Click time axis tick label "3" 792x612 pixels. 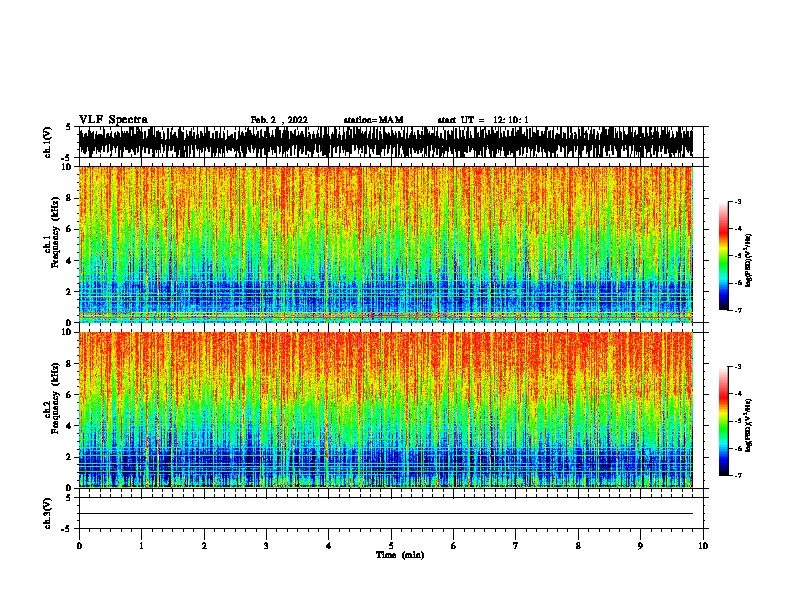pyautogui.click(x=266, y=546)
